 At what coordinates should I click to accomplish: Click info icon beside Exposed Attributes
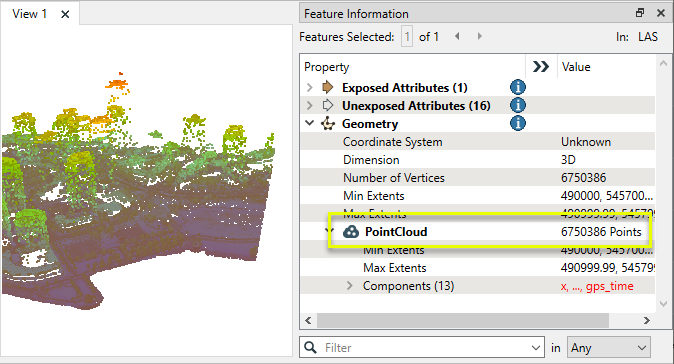(x=518, y=87)
